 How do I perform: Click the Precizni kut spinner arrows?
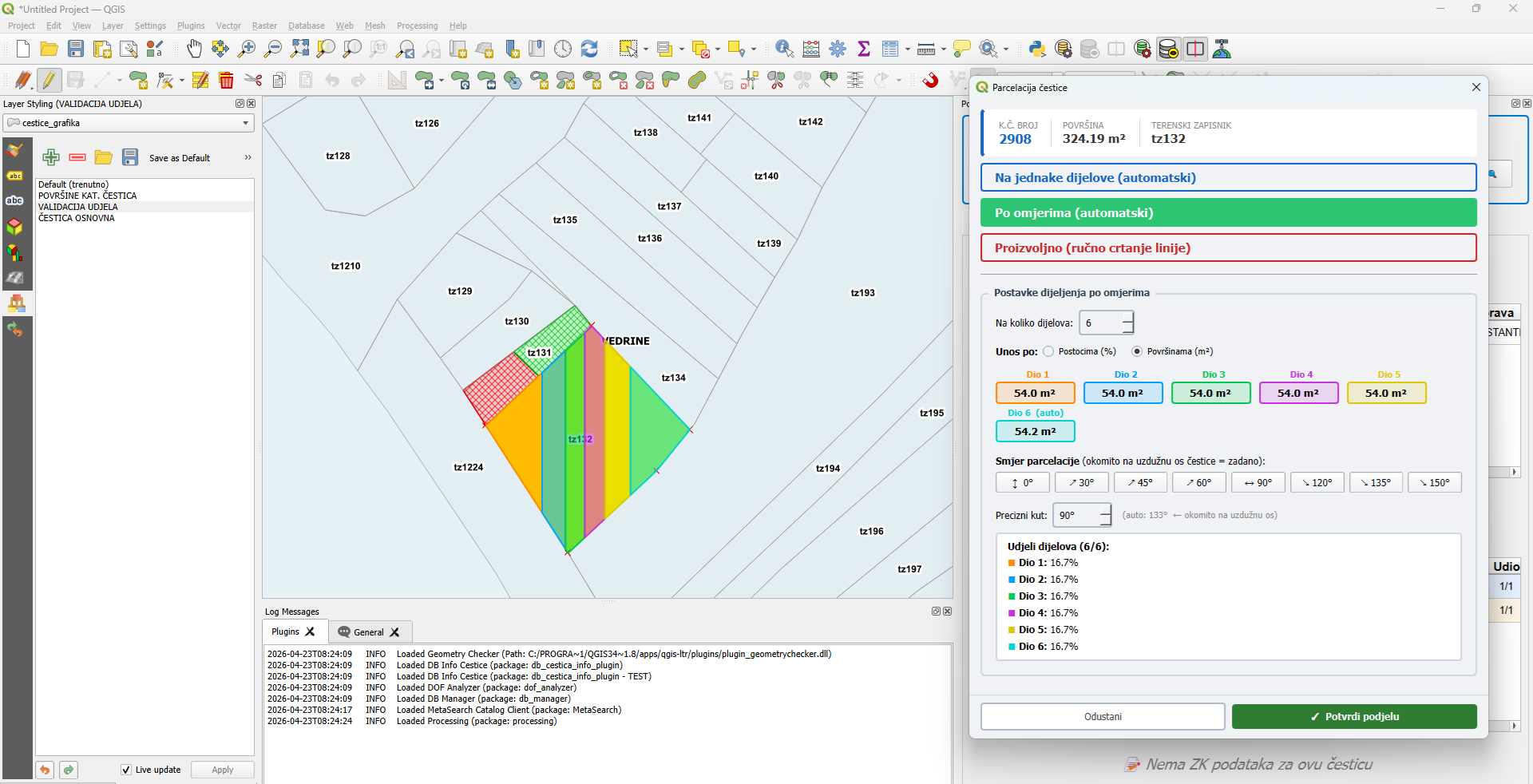click(x=1105, y=515)
